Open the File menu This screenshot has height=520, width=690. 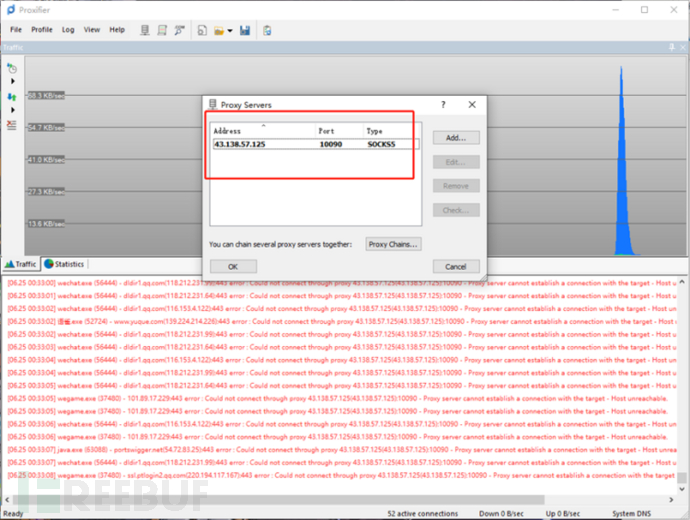16,29
